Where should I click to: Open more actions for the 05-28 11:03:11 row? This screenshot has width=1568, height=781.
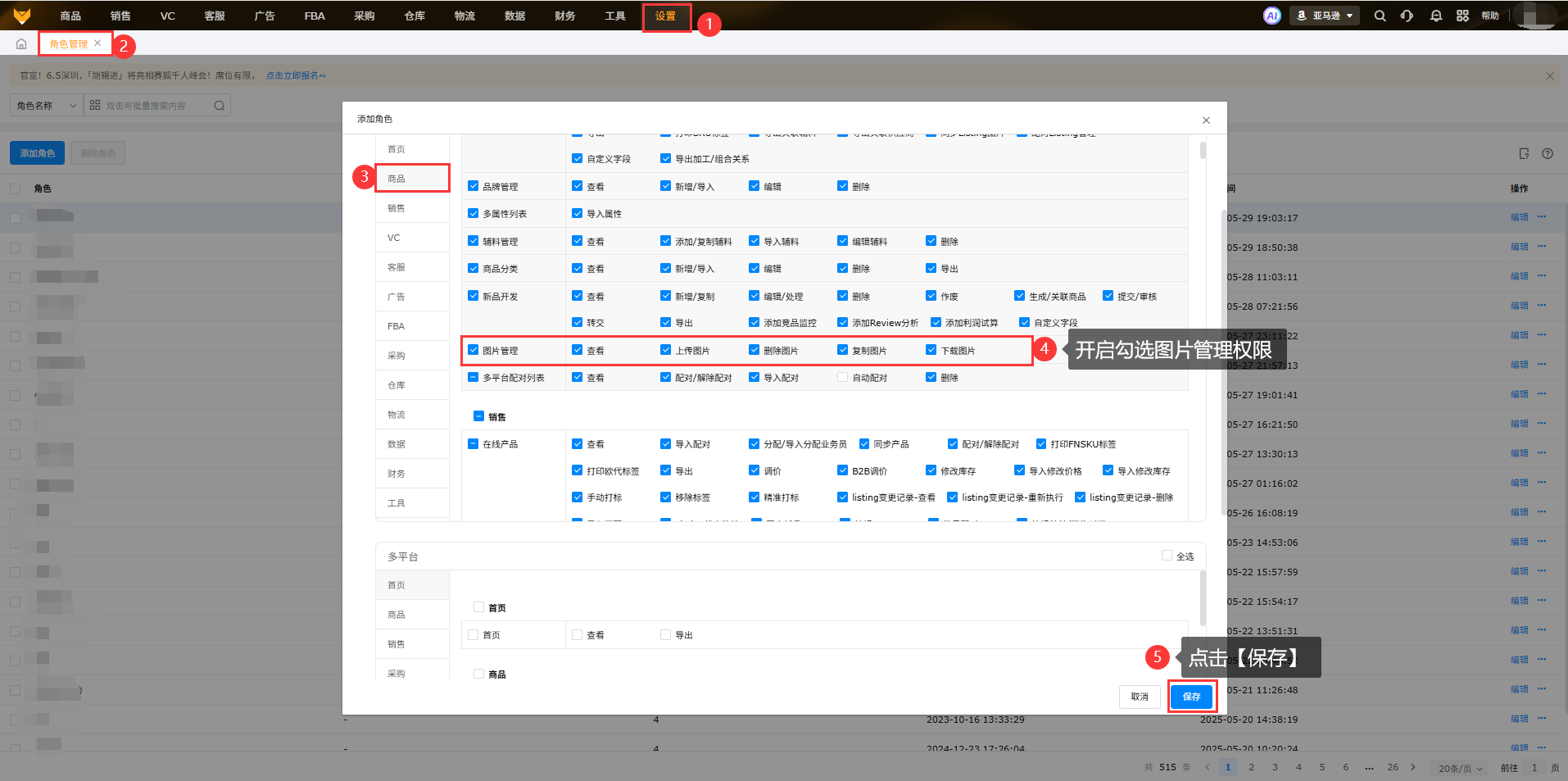1542,276
